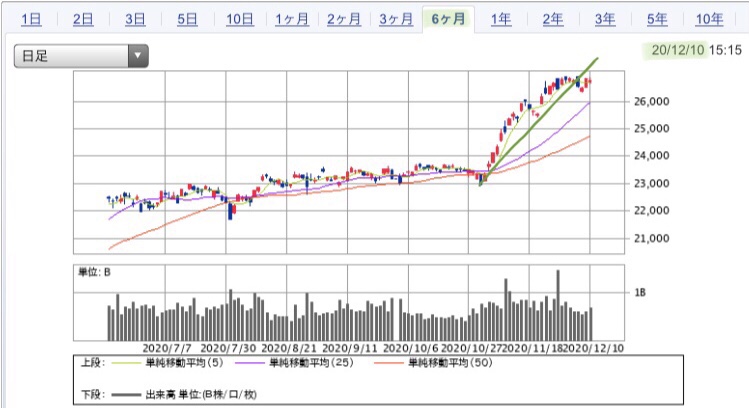Switch to the 1ヶ月 chart tab
749x408 pixels.
coord(292,19)
